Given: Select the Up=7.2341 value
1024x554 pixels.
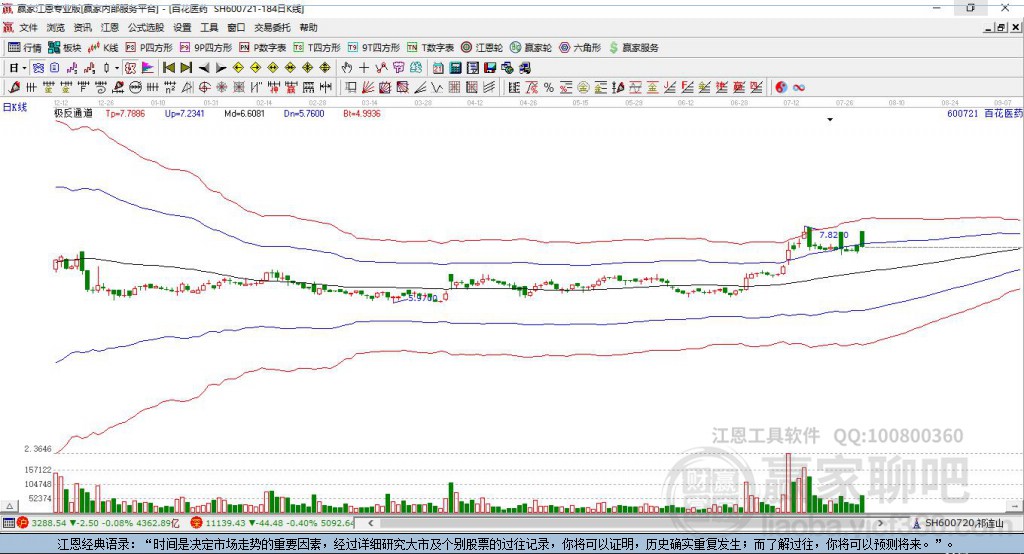Looking at the screenshot, I should pos(184,114).
